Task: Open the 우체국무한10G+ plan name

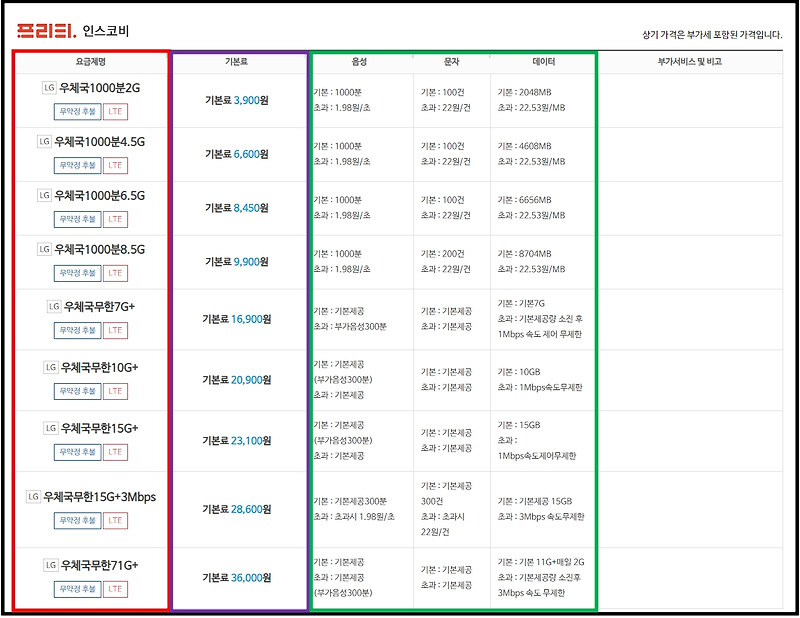Action: (x=99, y=367)
